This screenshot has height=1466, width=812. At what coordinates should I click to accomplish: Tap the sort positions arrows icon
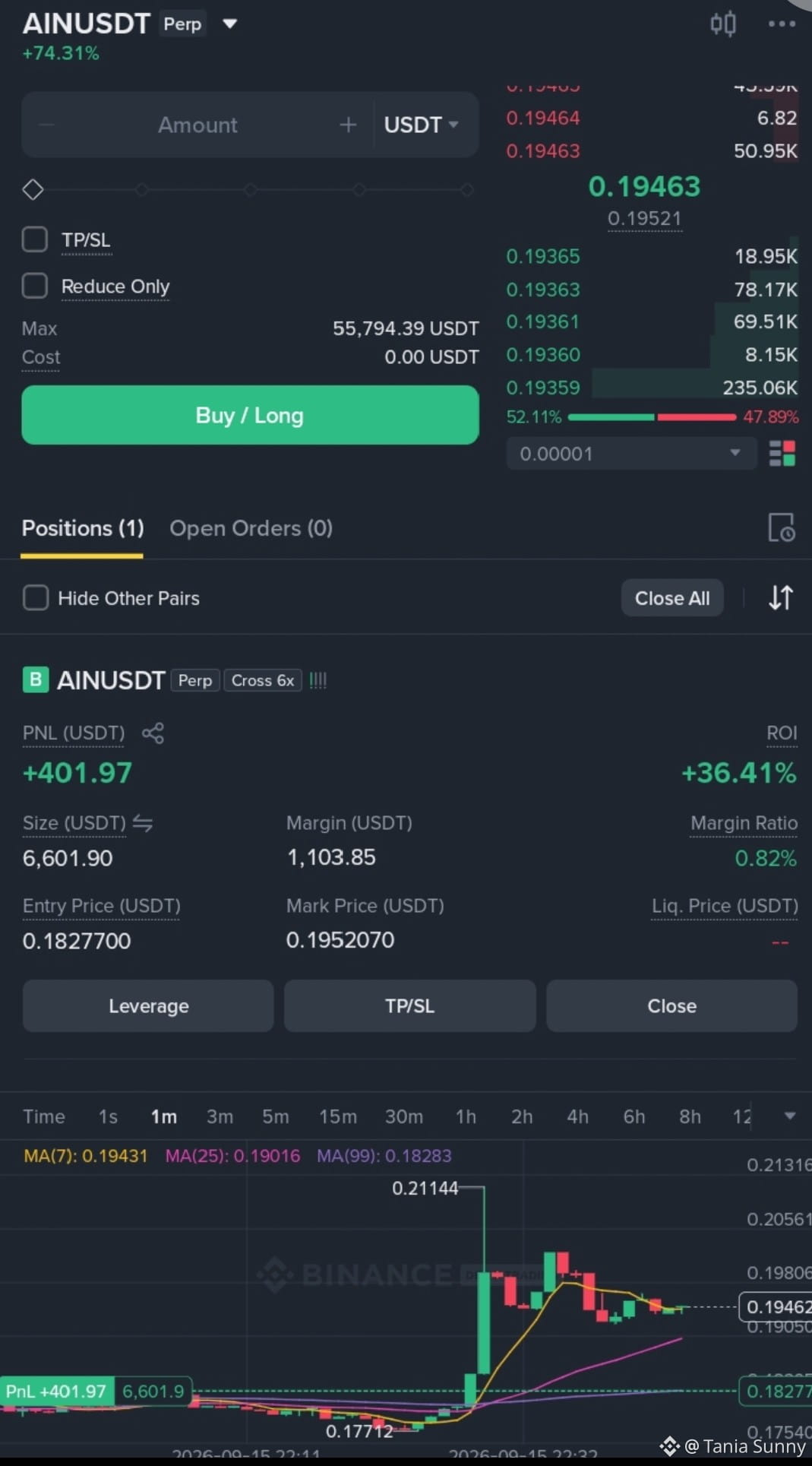pyautogui.click(x=781, y=598)
